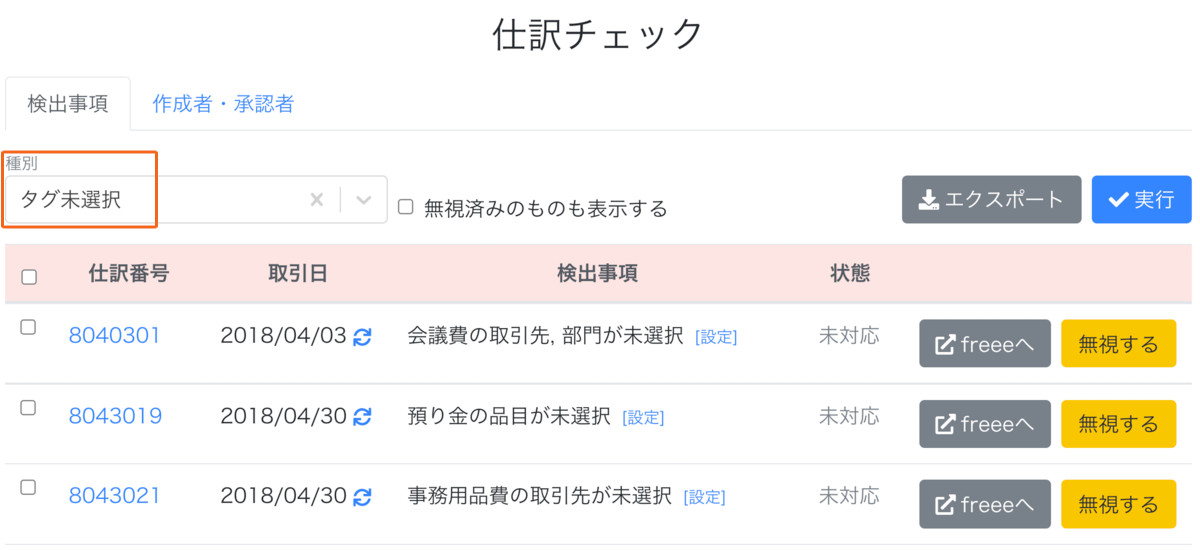Image resolution: width=1200 pixels, height=550 pixels.
Task: Click the エクスポート download button
Action: tap(992, 199)
